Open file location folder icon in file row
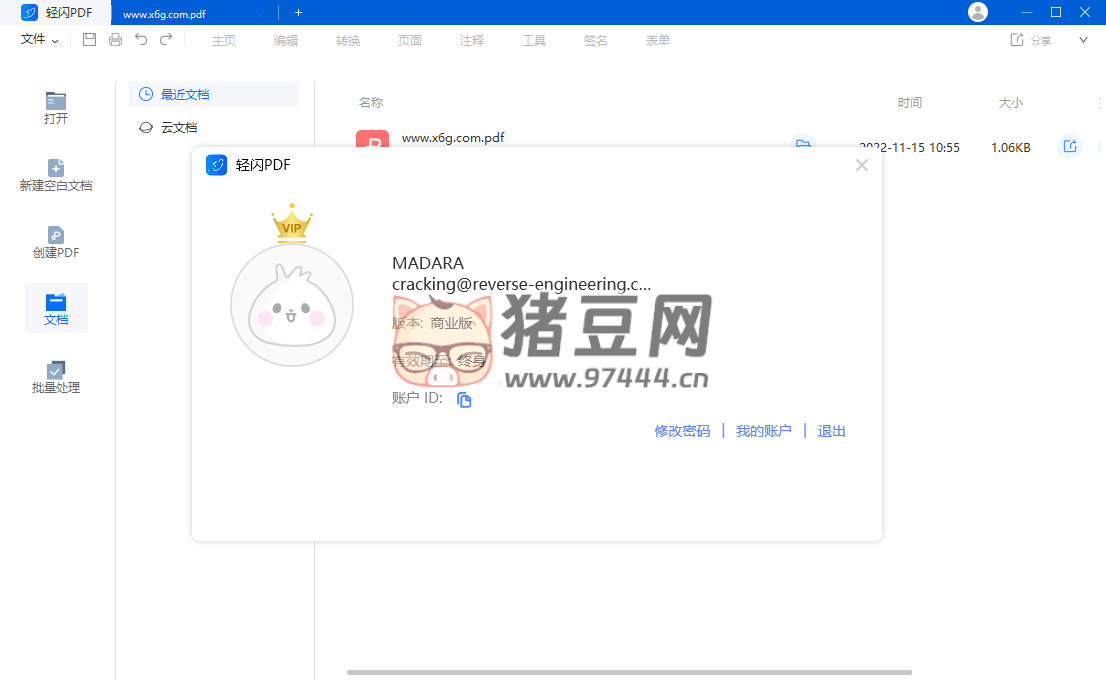1106x680 pixels. pyautogui.click(x=802, y=145)
